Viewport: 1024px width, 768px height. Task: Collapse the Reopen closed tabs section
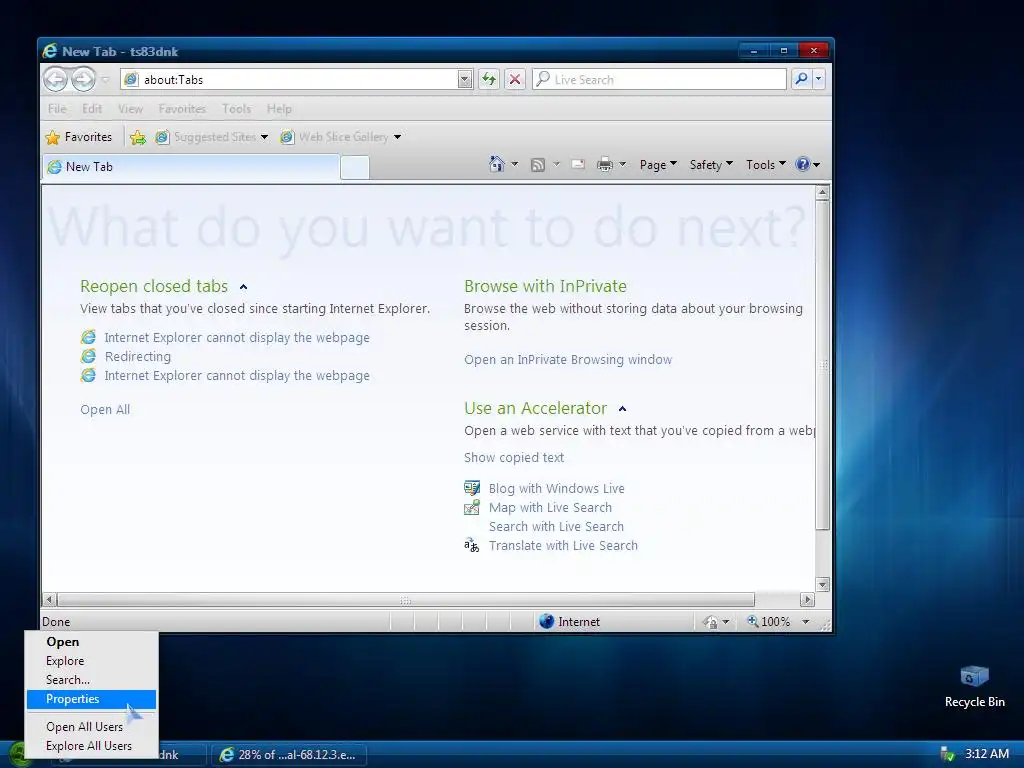click(x=244, y=287)
